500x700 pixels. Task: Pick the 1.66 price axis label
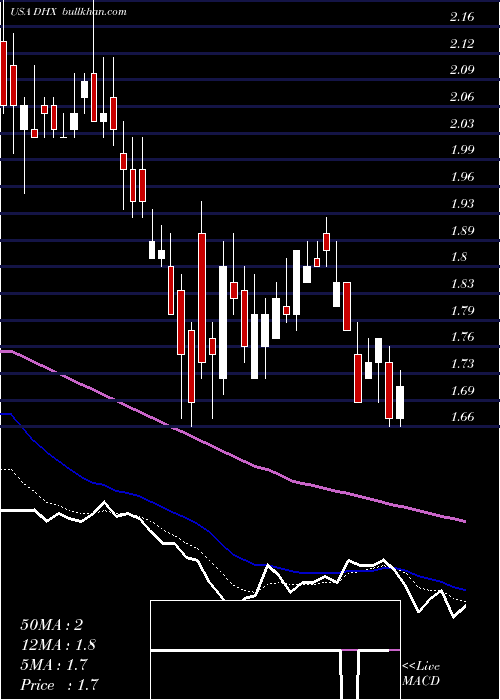462,417
